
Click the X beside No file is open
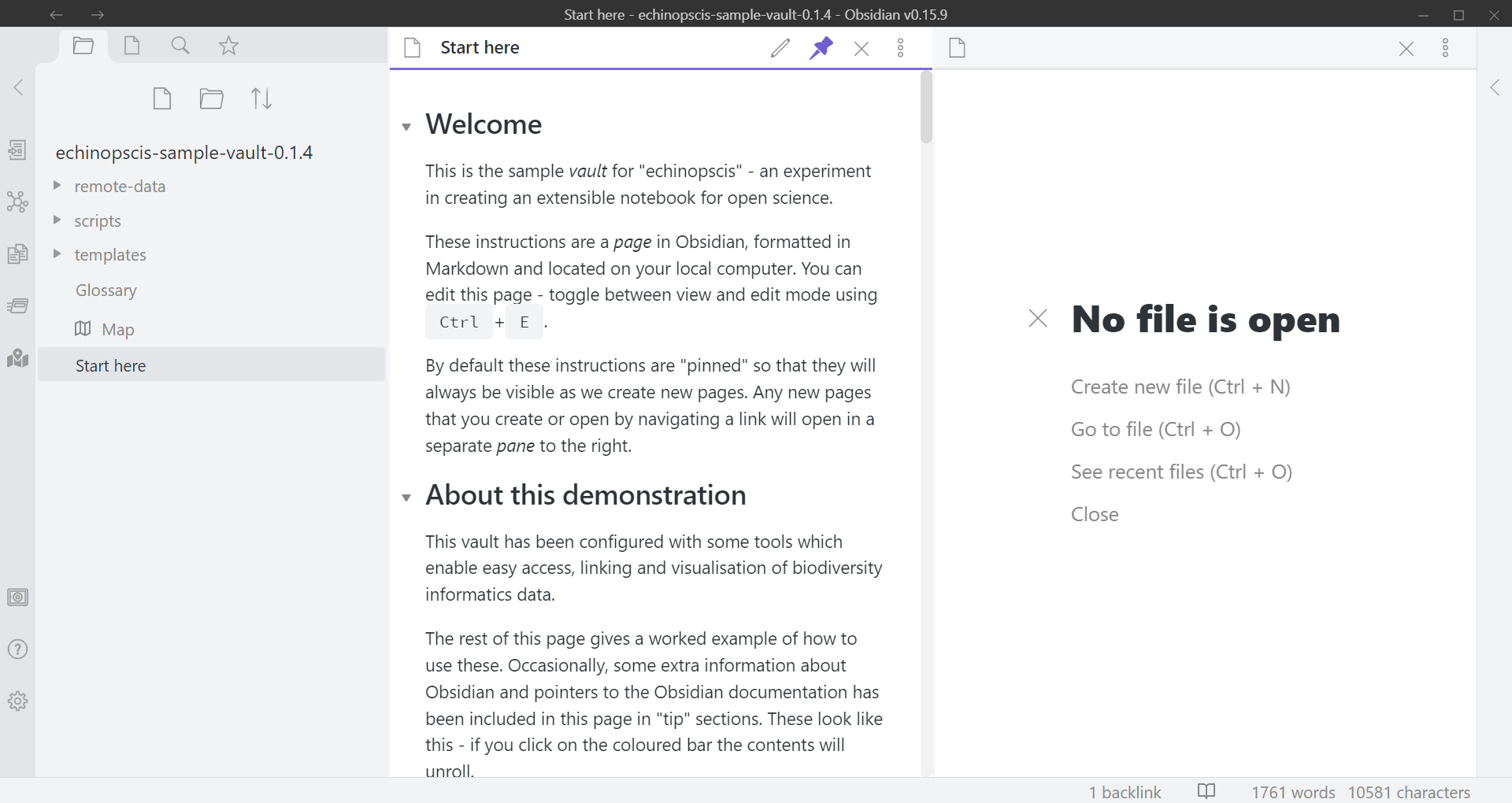[1038, 318]
